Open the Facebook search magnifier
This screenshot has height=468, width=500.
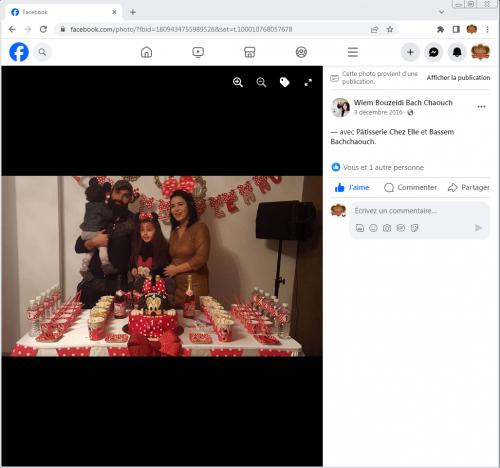click(42, 52)
